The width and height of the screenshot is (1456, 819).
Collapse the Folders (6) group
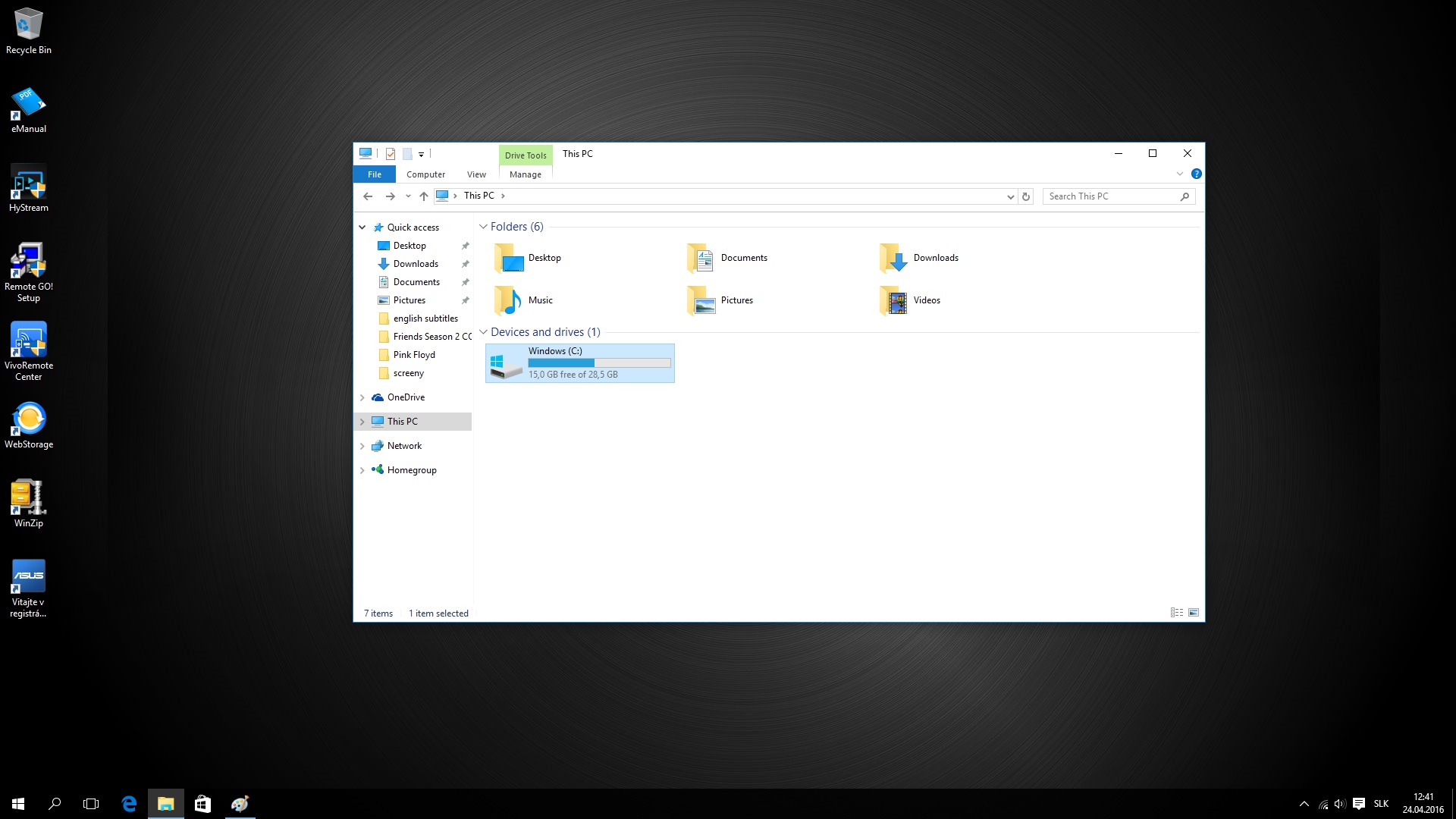(483, 227)
